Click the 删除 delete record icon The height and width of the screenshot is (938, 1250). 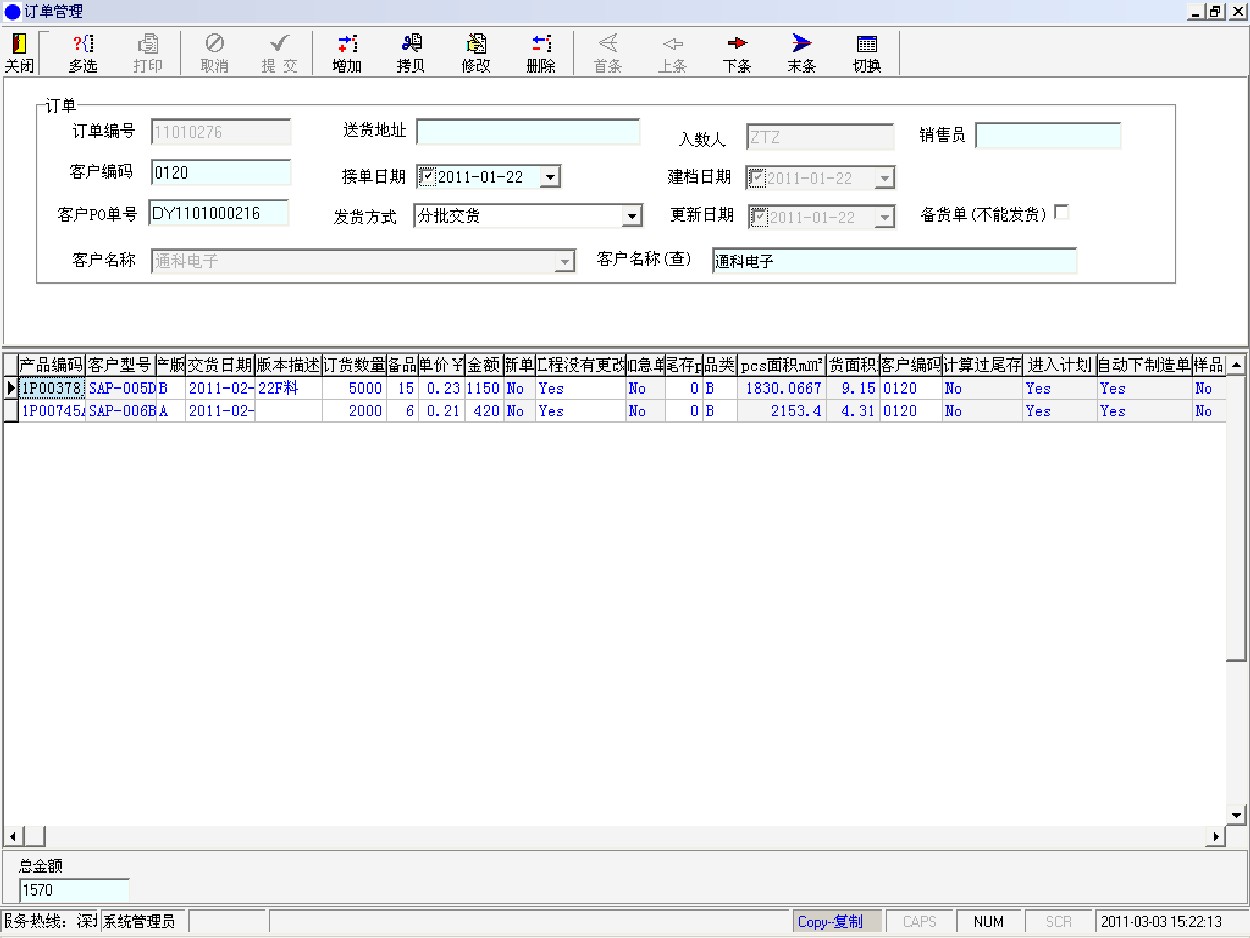point(541,53)
